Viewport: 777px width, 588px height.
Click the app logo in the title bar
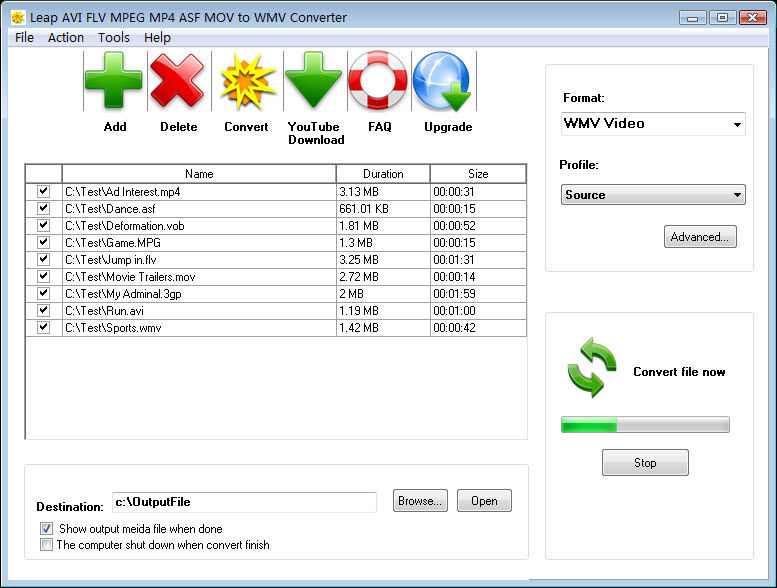[x=18, y=18]
